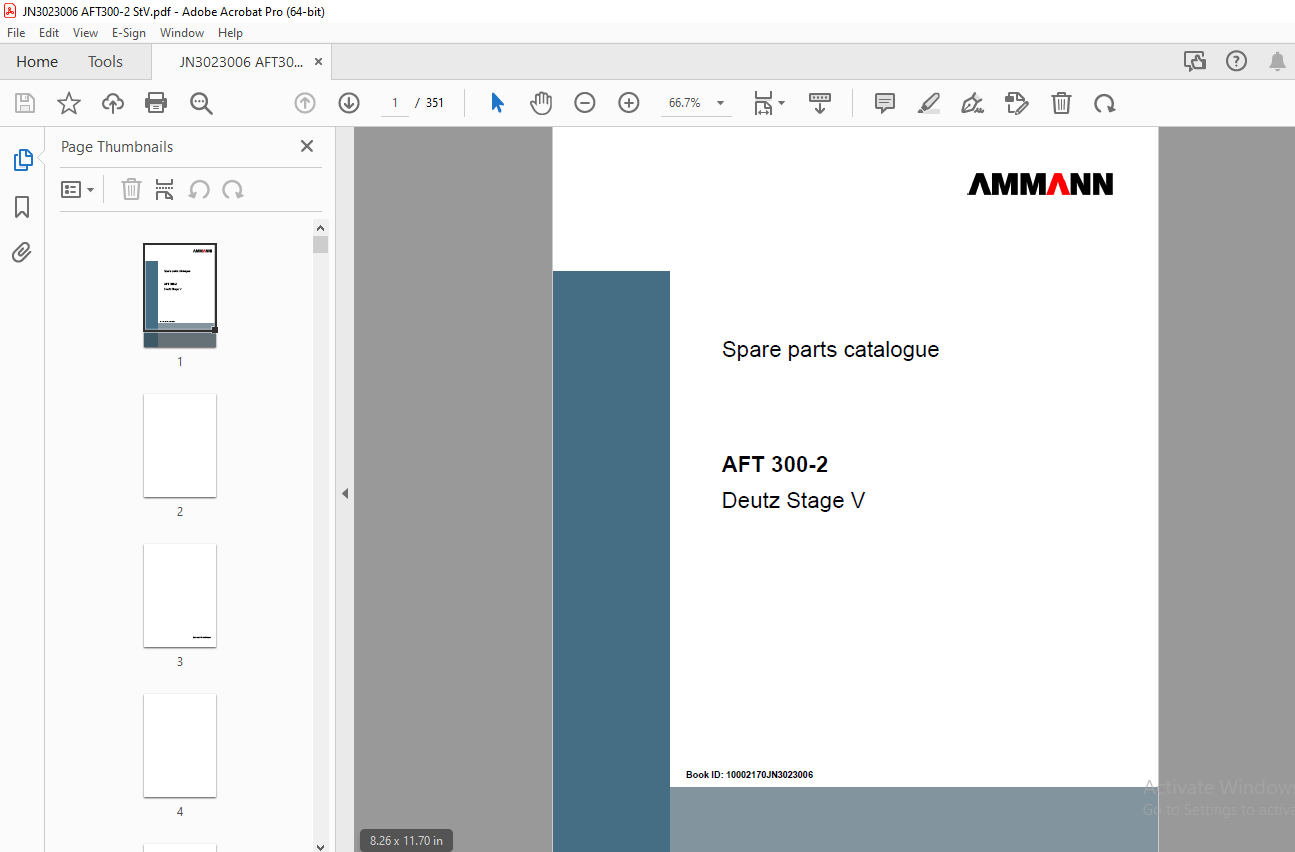
Task: Open the Page Thumbnails sidebar icon
Action: 22,159
